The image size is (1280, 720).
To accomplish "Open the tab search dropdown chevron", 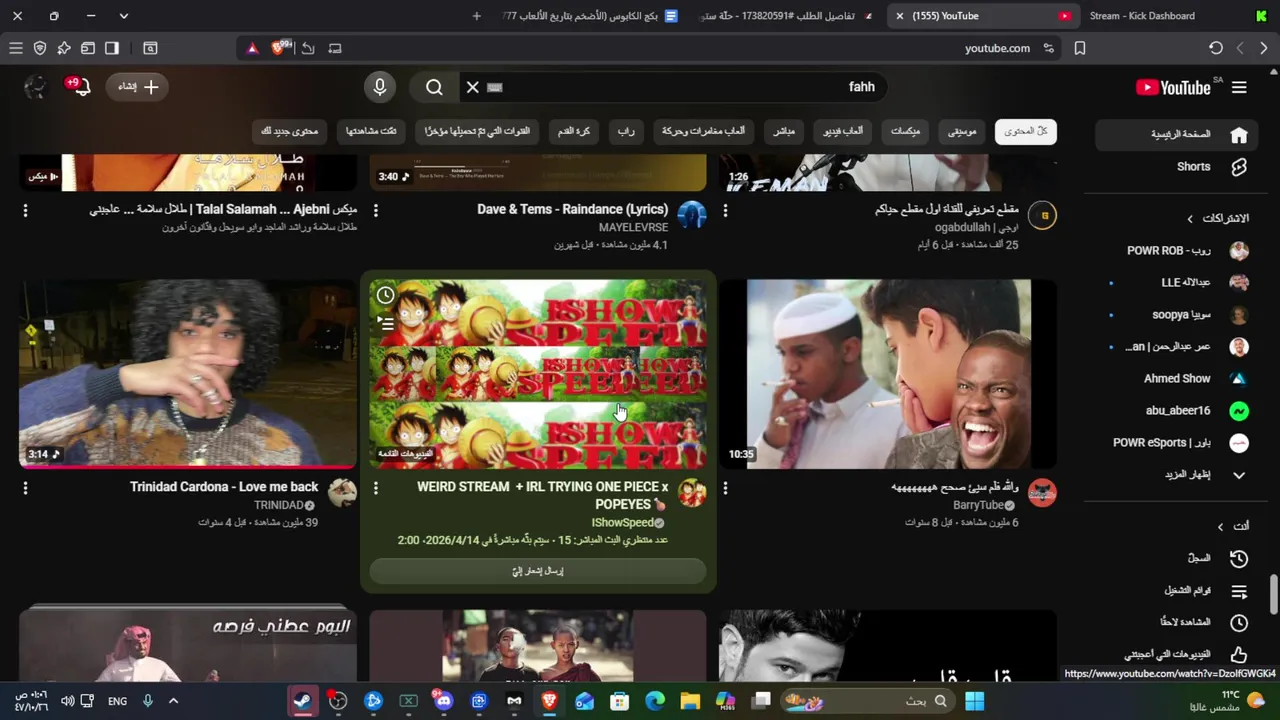I will pyautogui.click(x=123, y=16).
